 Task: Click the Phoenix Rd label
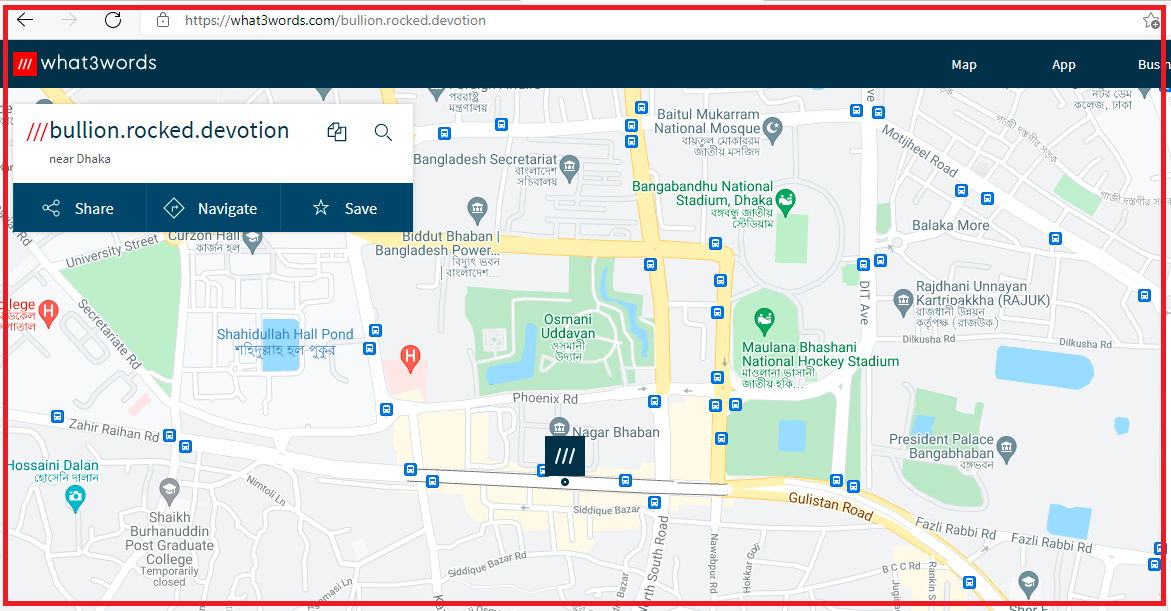[x=545, y=398]
